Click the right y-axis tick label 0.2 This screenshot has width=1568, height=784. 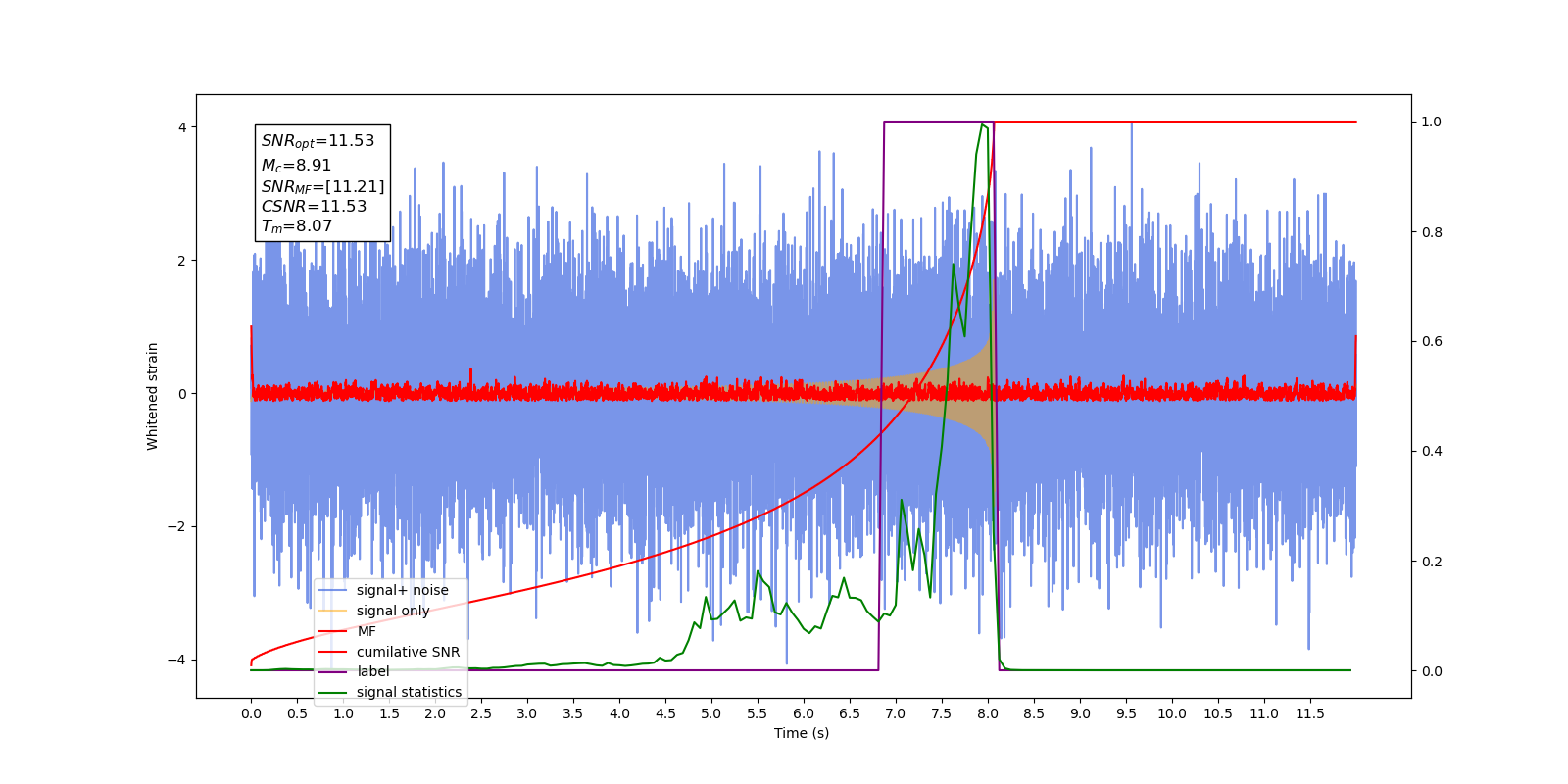point(1432,562)
